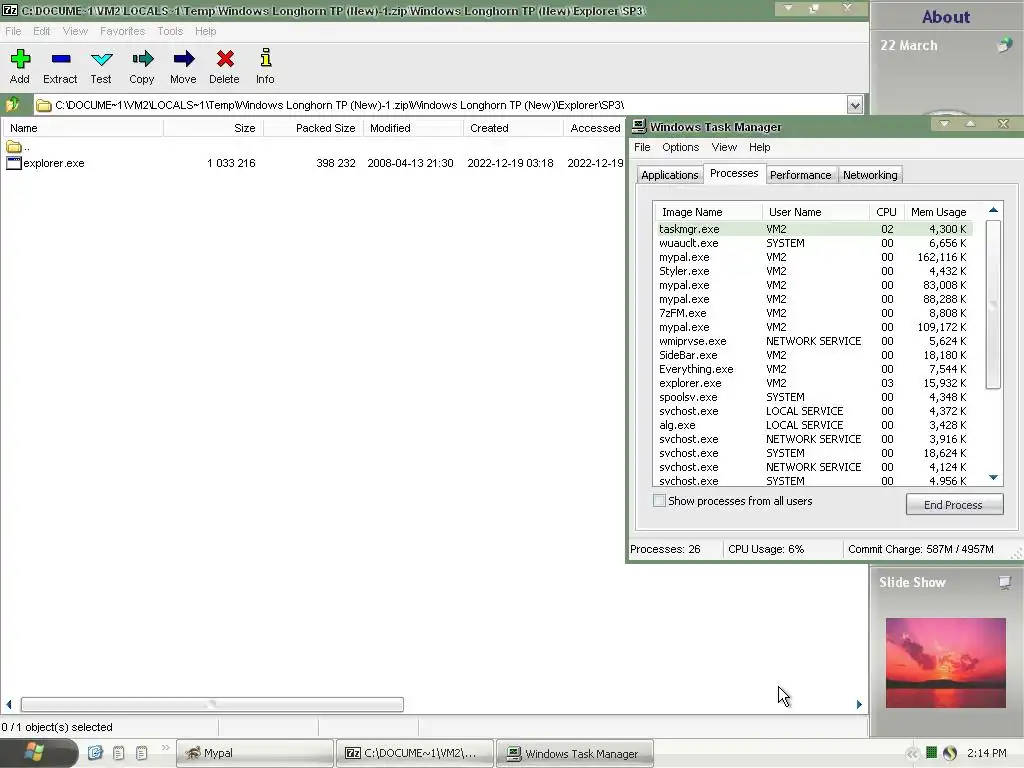Image resolution: width=1024 pixels, height=768 pixels.
Task: Enable Show processes from all users
Action: [x=660, y=501]
